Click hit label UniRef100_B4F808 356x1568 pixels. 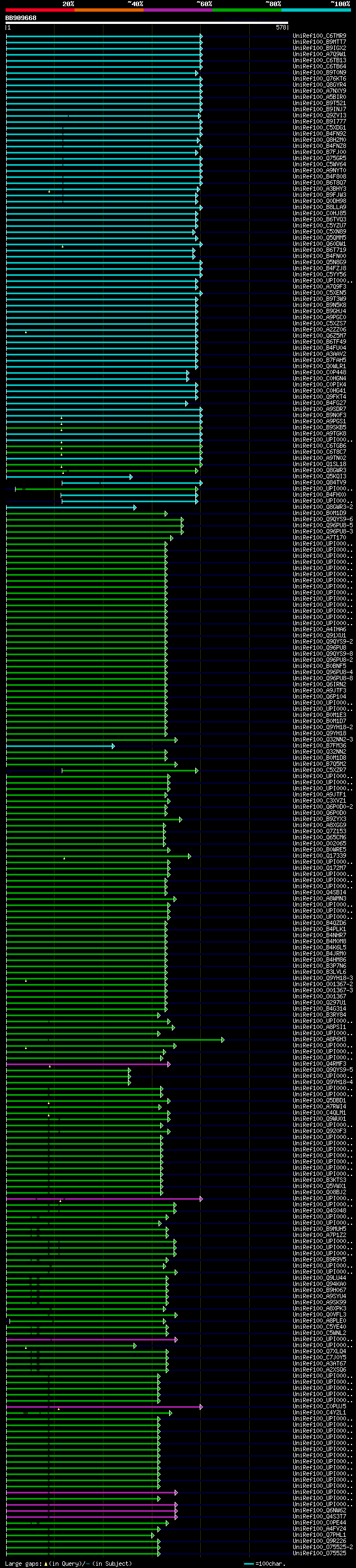[x=319, y=176]
